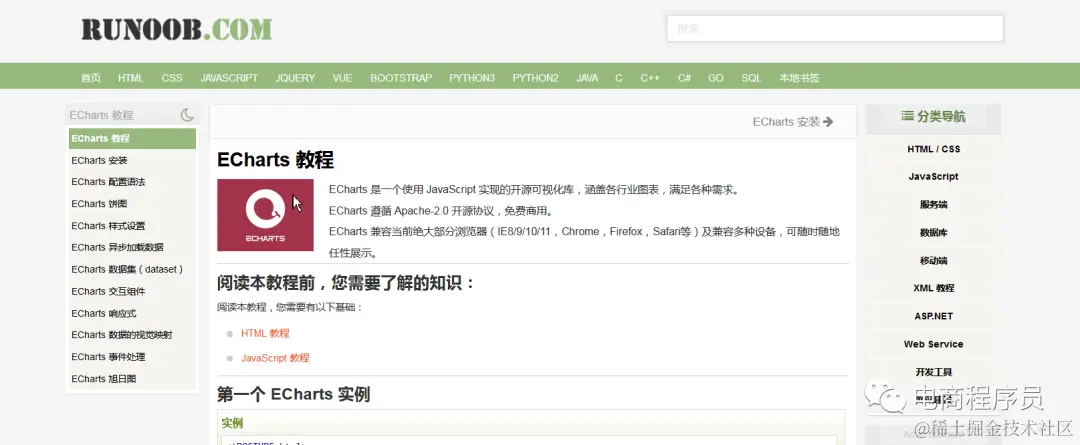The height and width of the screenshot is (445, 1080).
Task: Open 数据库 category
Action: (933, 233)
